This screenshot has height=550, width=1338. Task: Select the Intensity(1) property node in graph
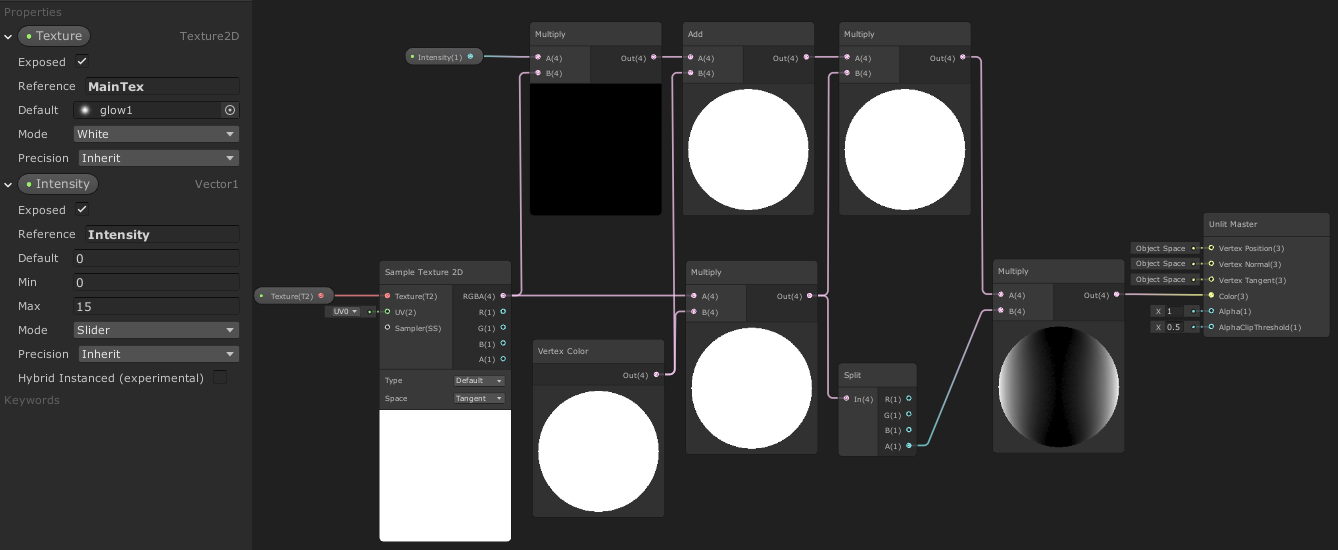point(445,57)
